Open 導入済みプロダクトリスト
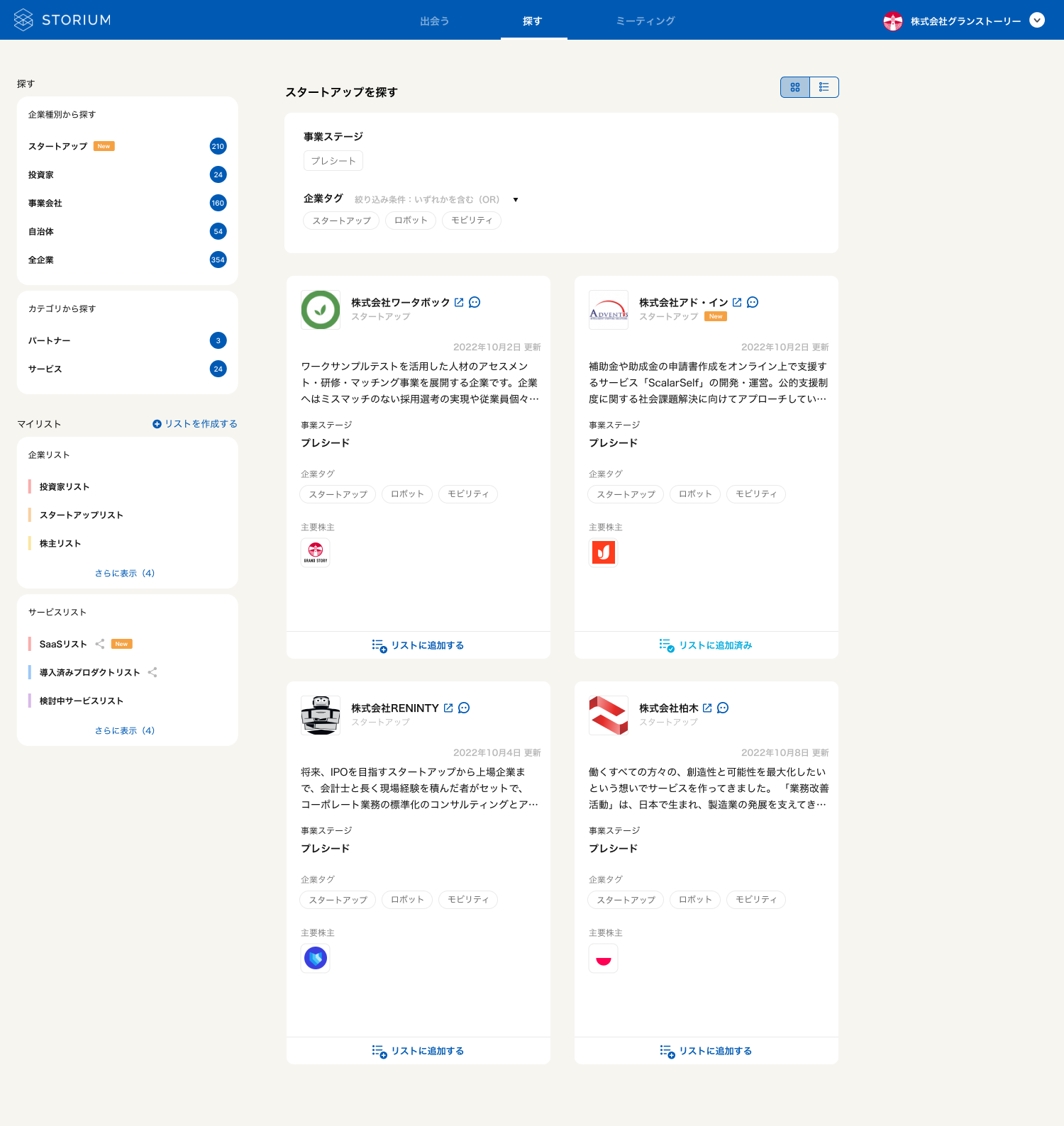1064x1126 pixels. click(x=90, y=672)
